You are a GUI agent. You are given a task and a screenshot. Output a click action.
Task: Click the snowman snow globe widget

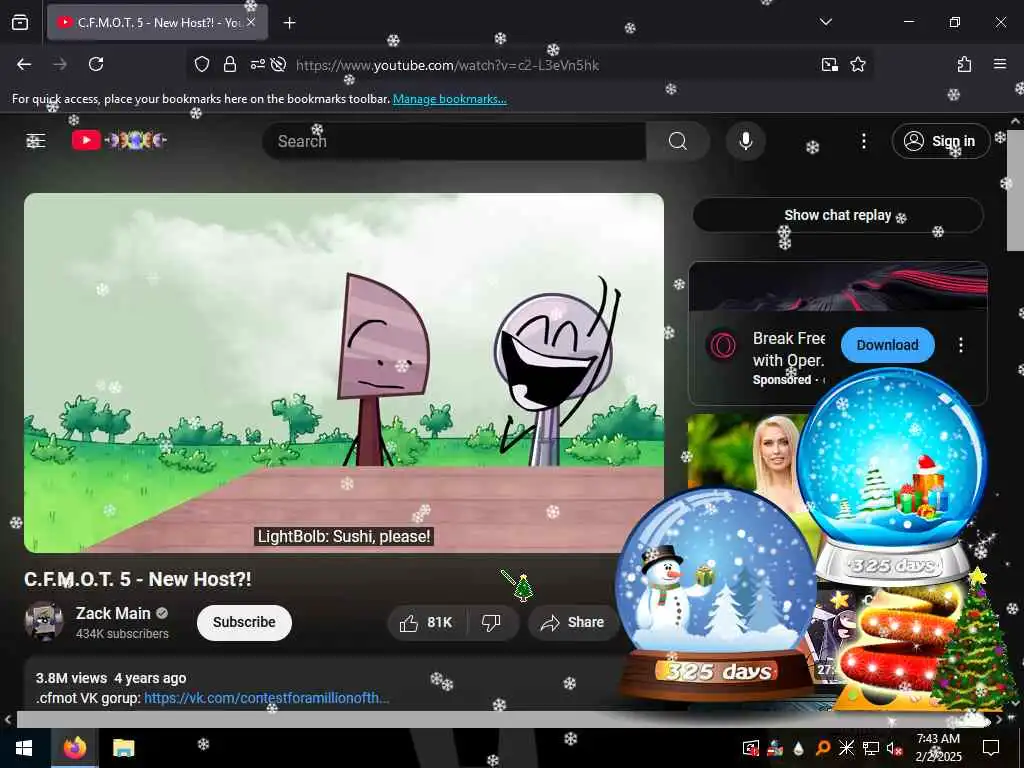pos(716,594)
